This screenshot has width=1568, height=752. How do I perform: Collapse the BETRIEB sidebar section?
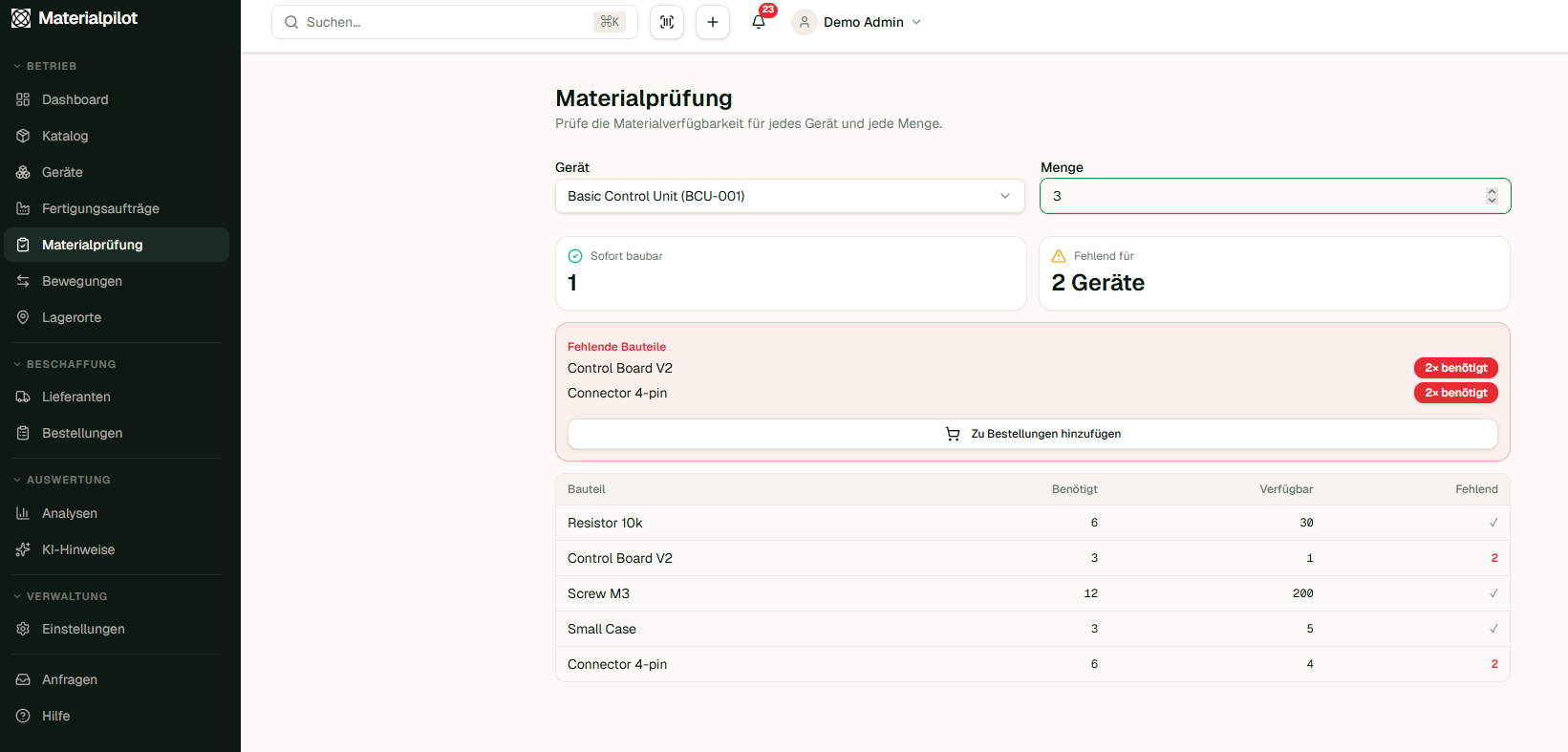click(x=52, y=66)
